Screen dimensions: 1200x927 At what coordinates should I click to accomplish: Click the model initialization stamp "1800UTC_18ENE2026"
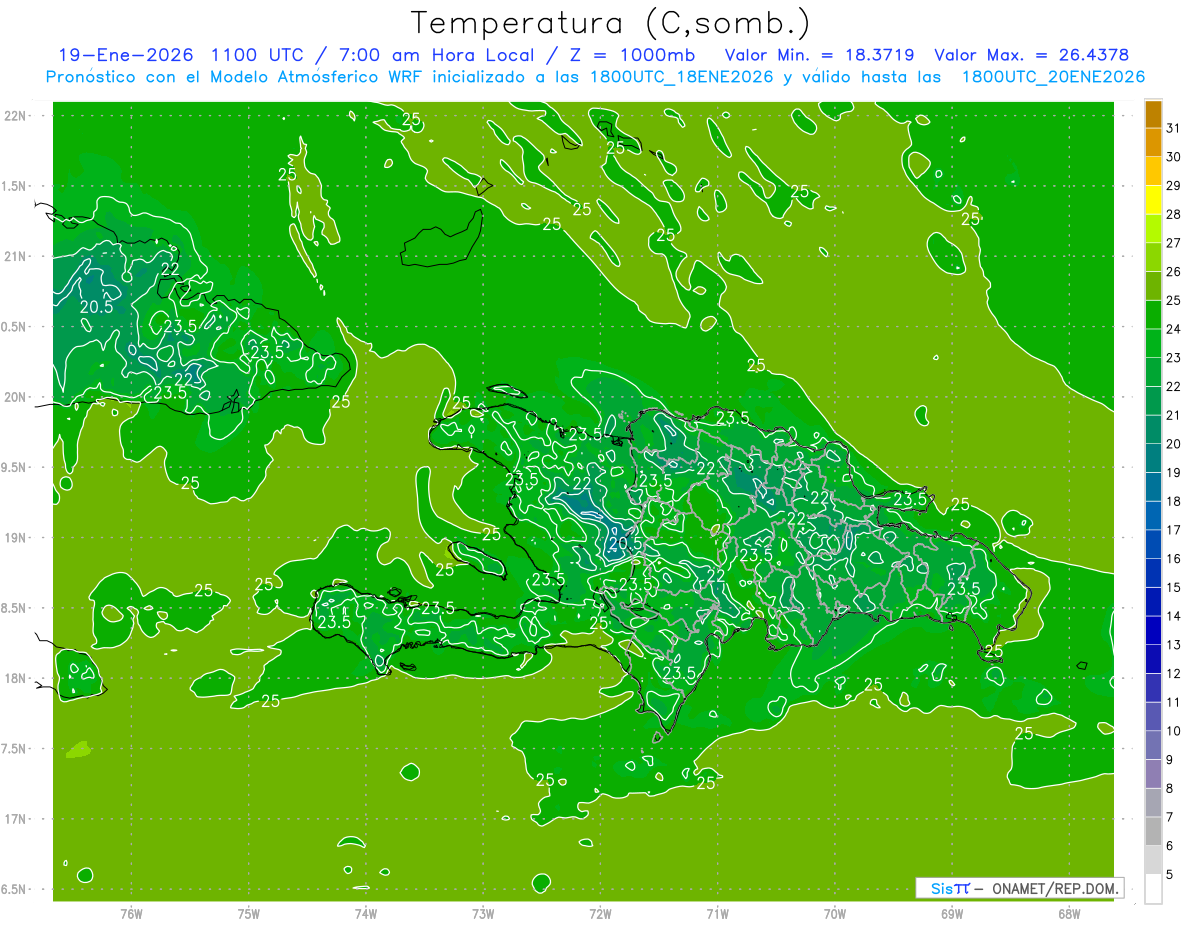(x=678, y=77)
